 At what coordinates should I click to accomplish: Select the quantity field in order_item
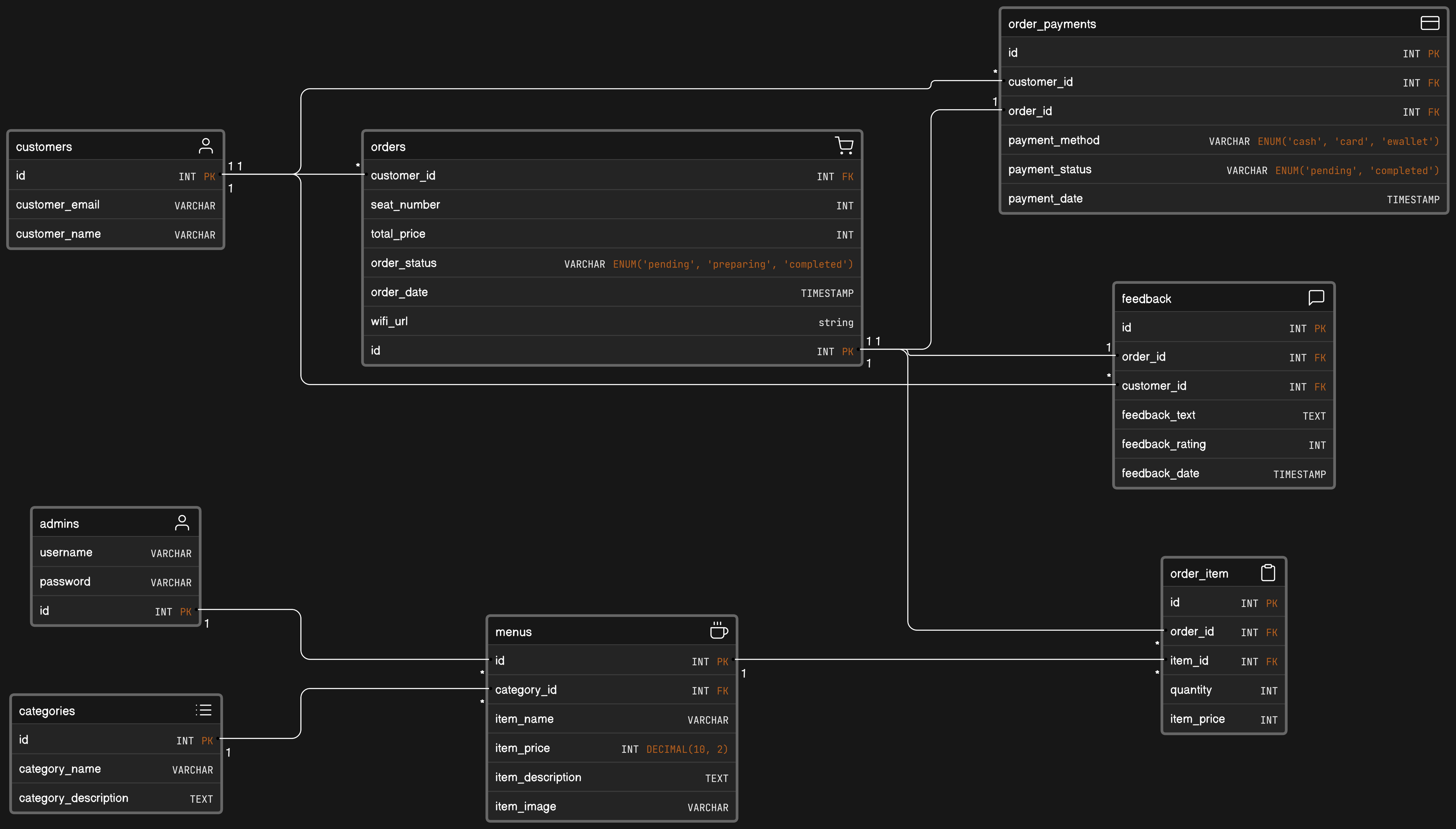coord(1223,690)
